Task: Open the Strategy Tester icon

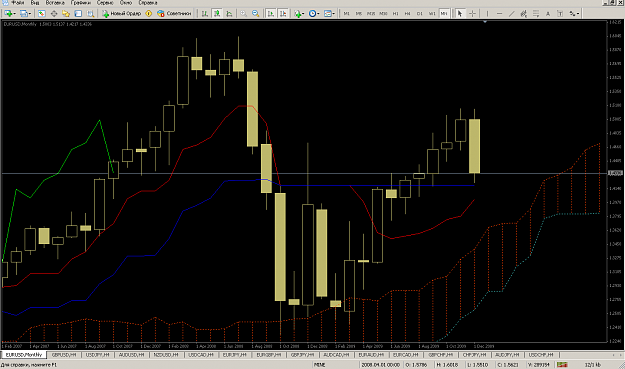Action: (x=90, y=14)
